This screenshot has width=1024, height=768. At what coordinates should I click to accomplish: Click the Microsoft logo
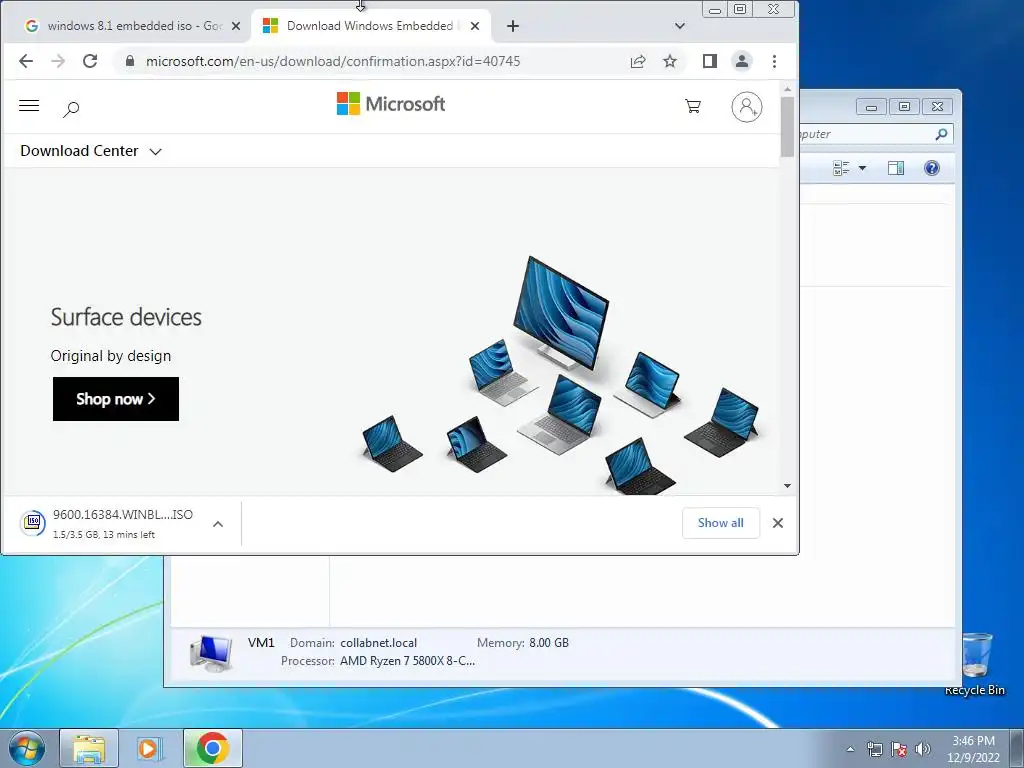click(391, 104)
